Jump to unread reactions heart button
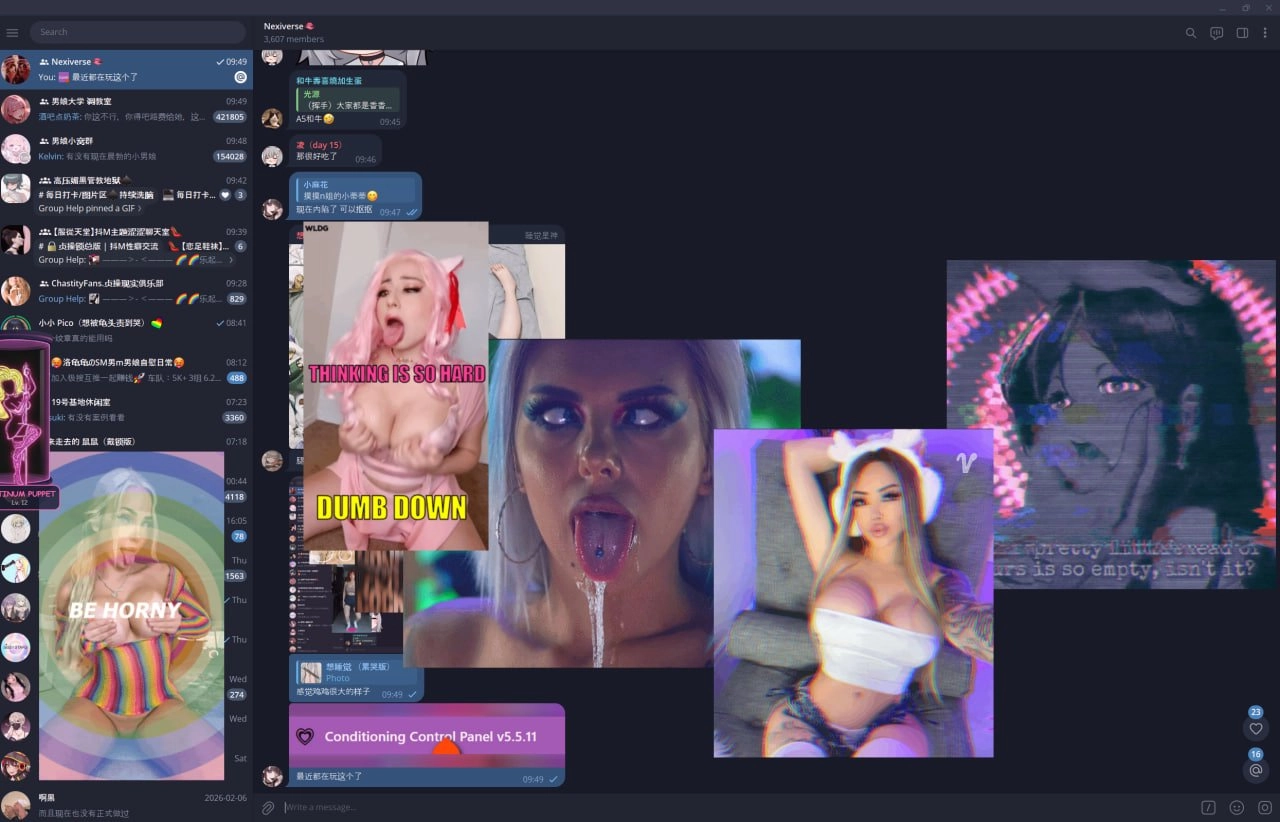 tap(1256, 729)
